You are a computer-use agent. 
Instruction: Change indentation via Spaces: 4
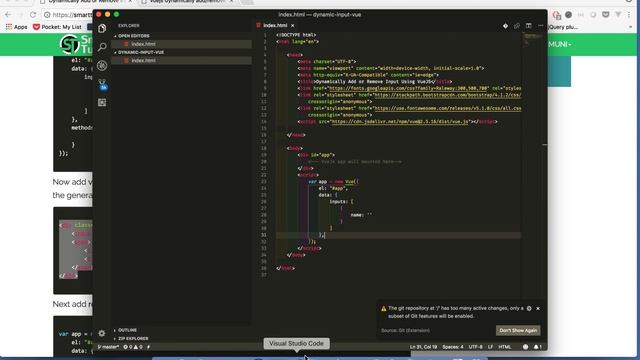pos(453,347)
